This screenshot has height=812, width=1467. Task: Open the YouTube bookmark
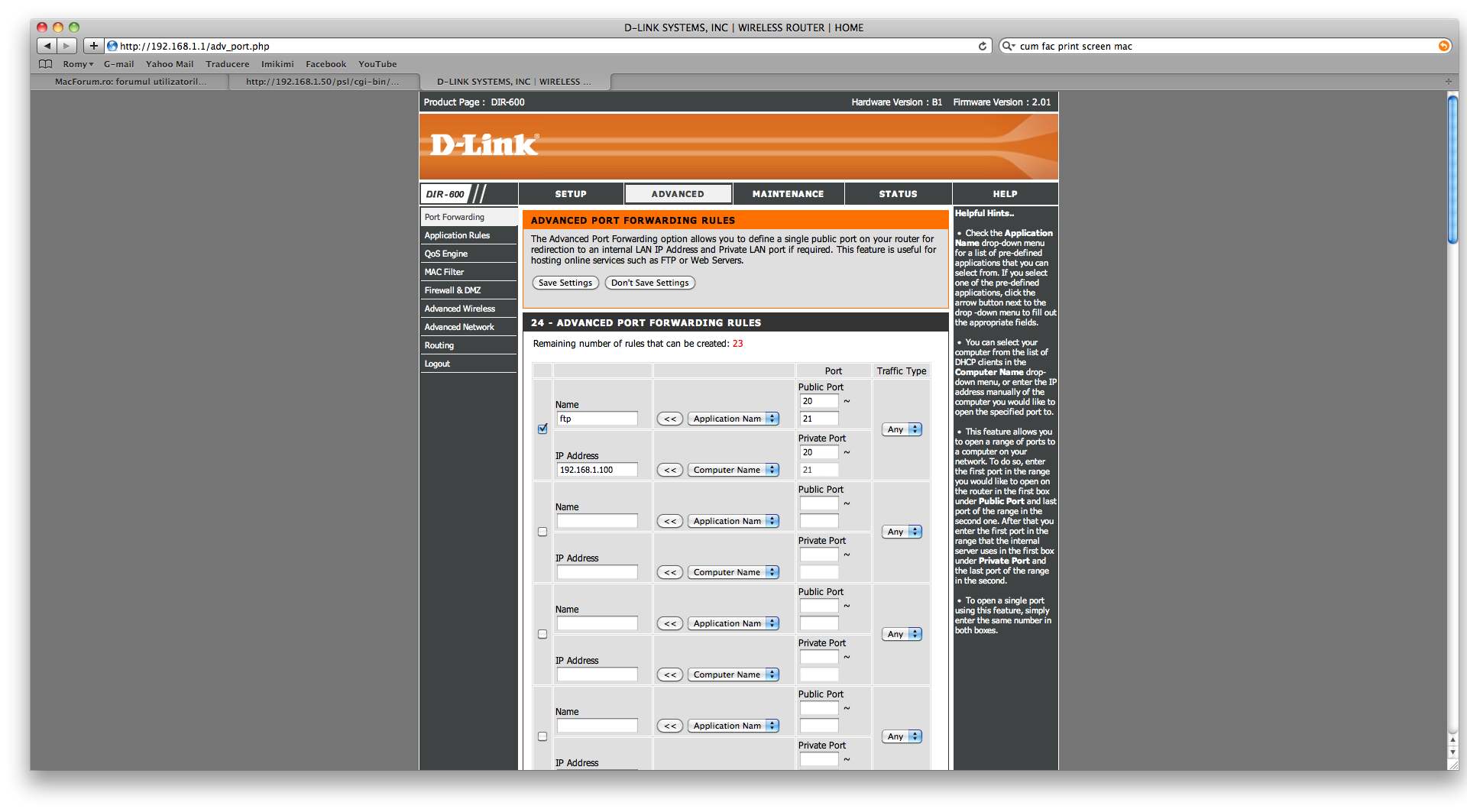click(377, 64)
